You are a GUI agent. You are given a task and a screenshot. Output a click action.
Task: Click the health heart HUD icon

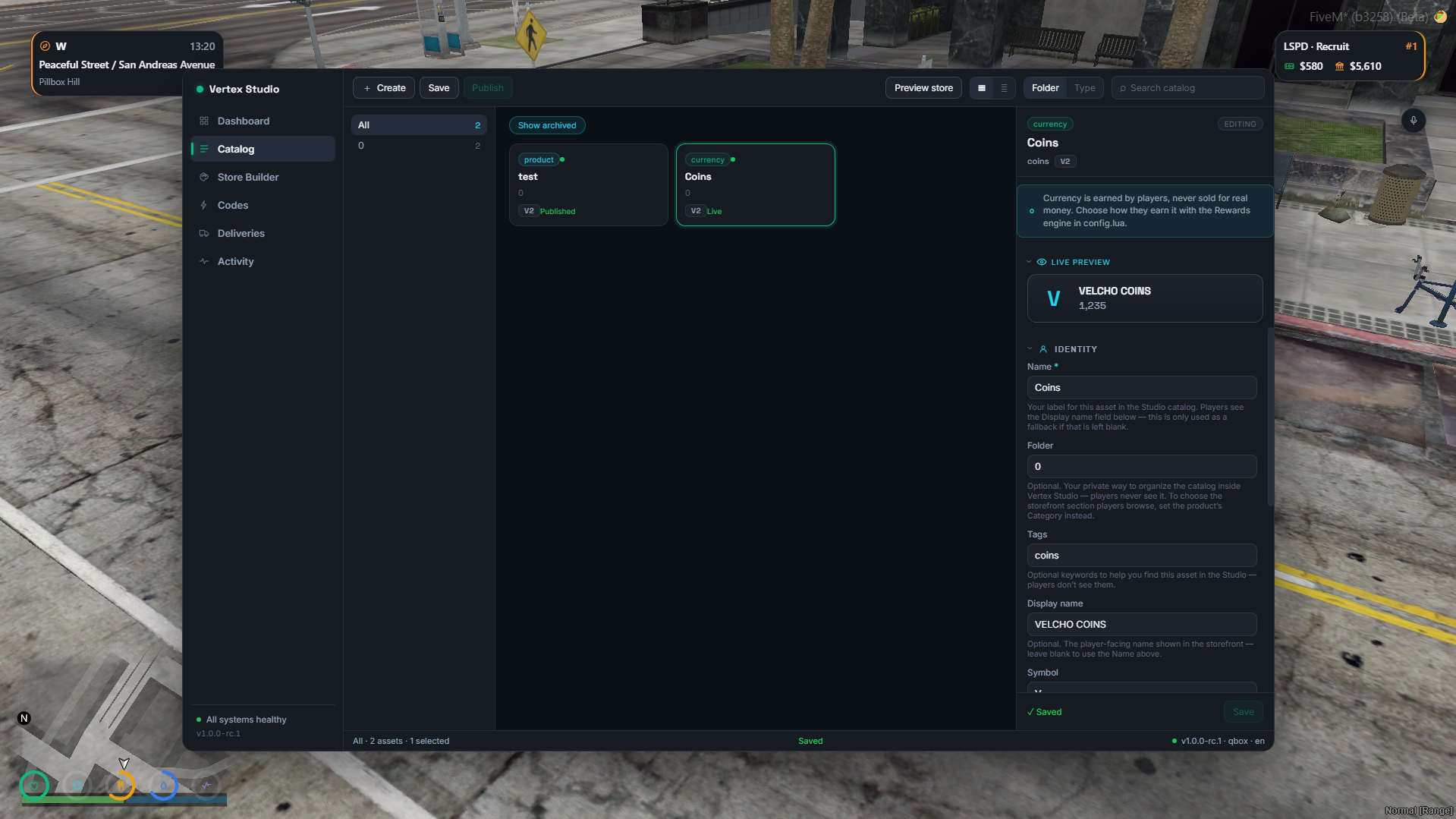pos(35,786)
